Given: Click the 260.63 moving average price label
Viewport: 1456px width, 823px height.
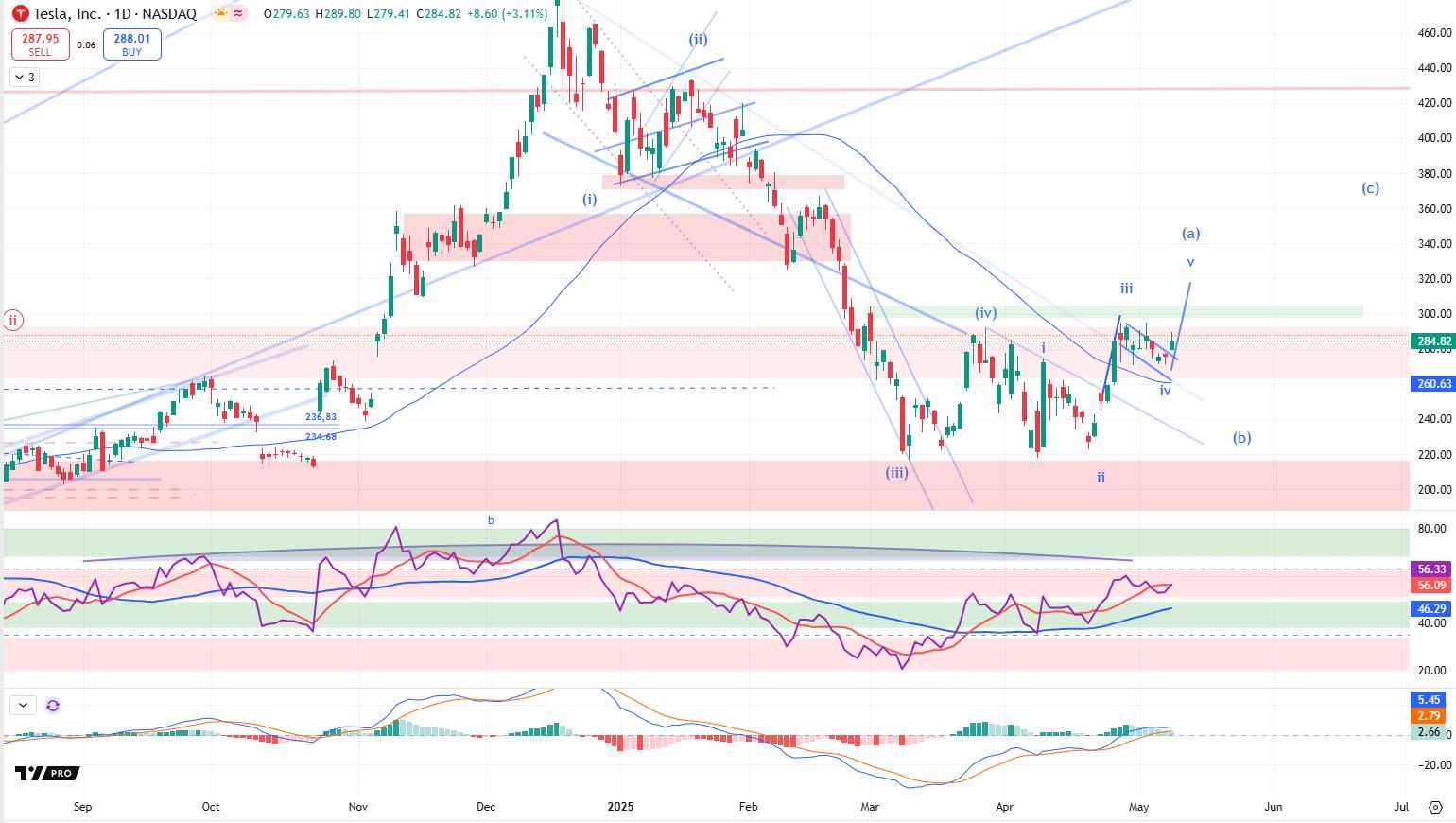Looking at the screenshot, I should tap(1432, 384).
